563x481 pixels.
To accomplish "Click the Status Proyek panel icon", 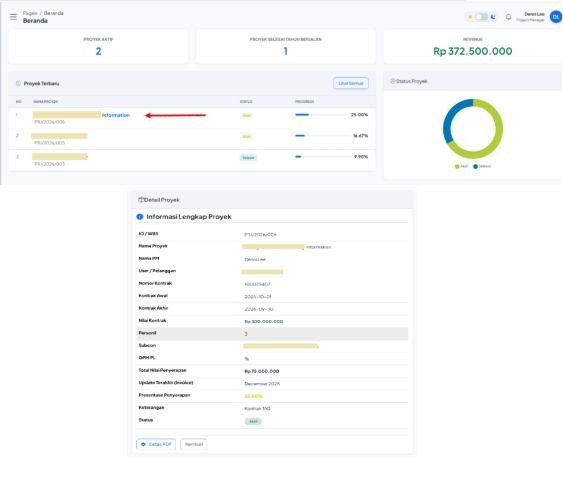I will [x=392, y=81].
